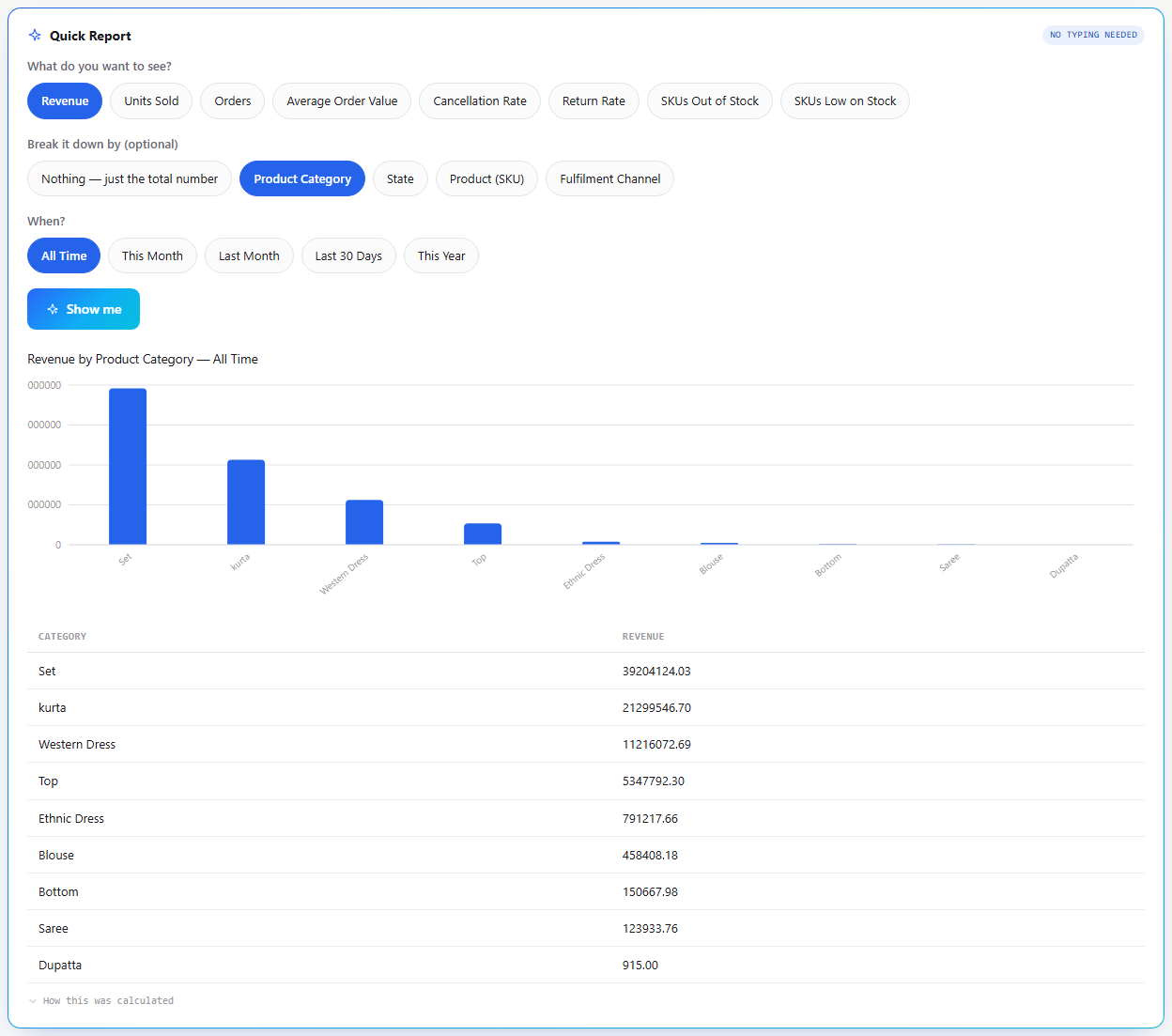Break down by Product Category
This screenshot has width=1172, height=1036.
tap(302, 178)
